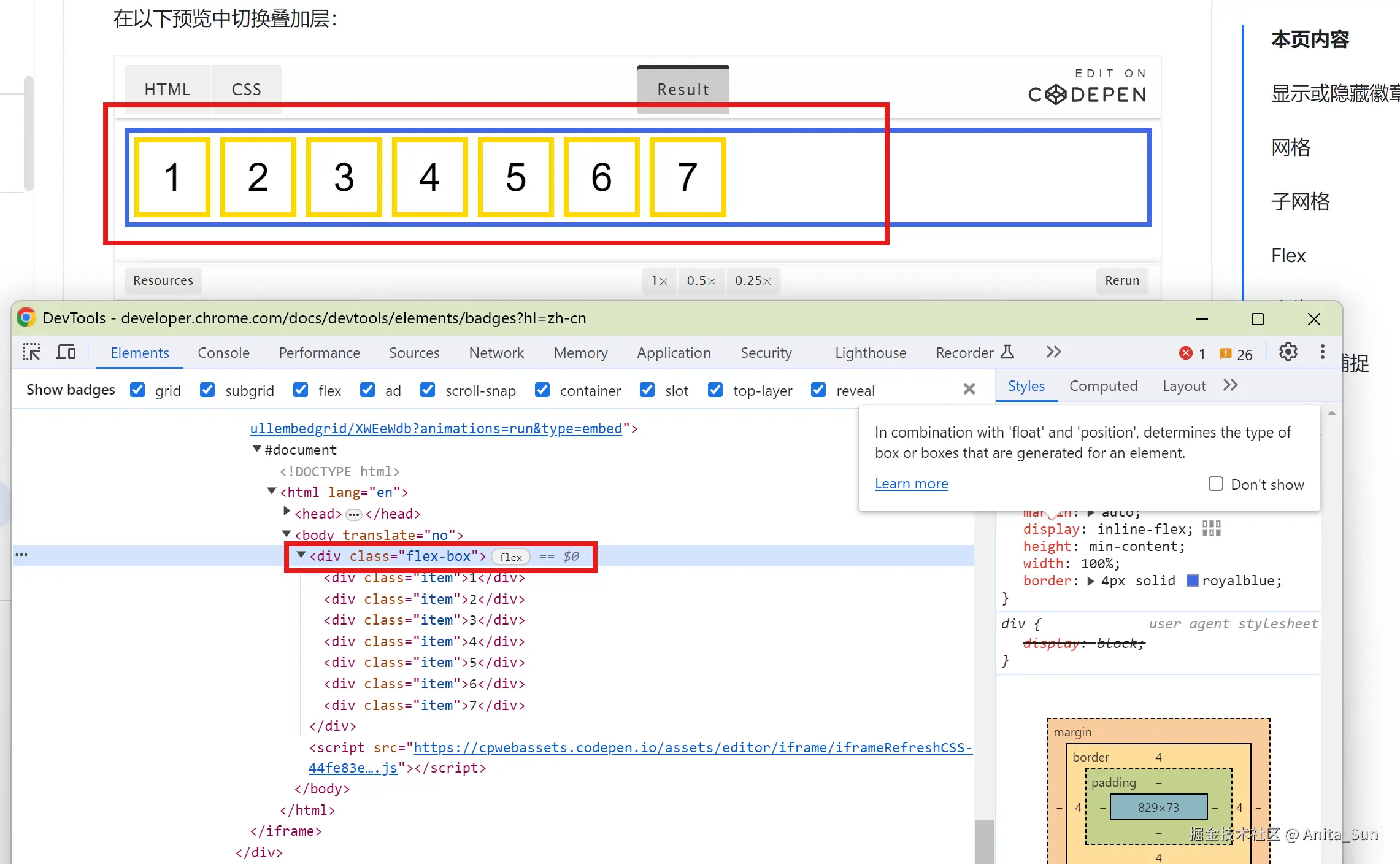Open the Performance panel
The width and height of the screenshot is (1400, 864).
(x=319, y=353)
